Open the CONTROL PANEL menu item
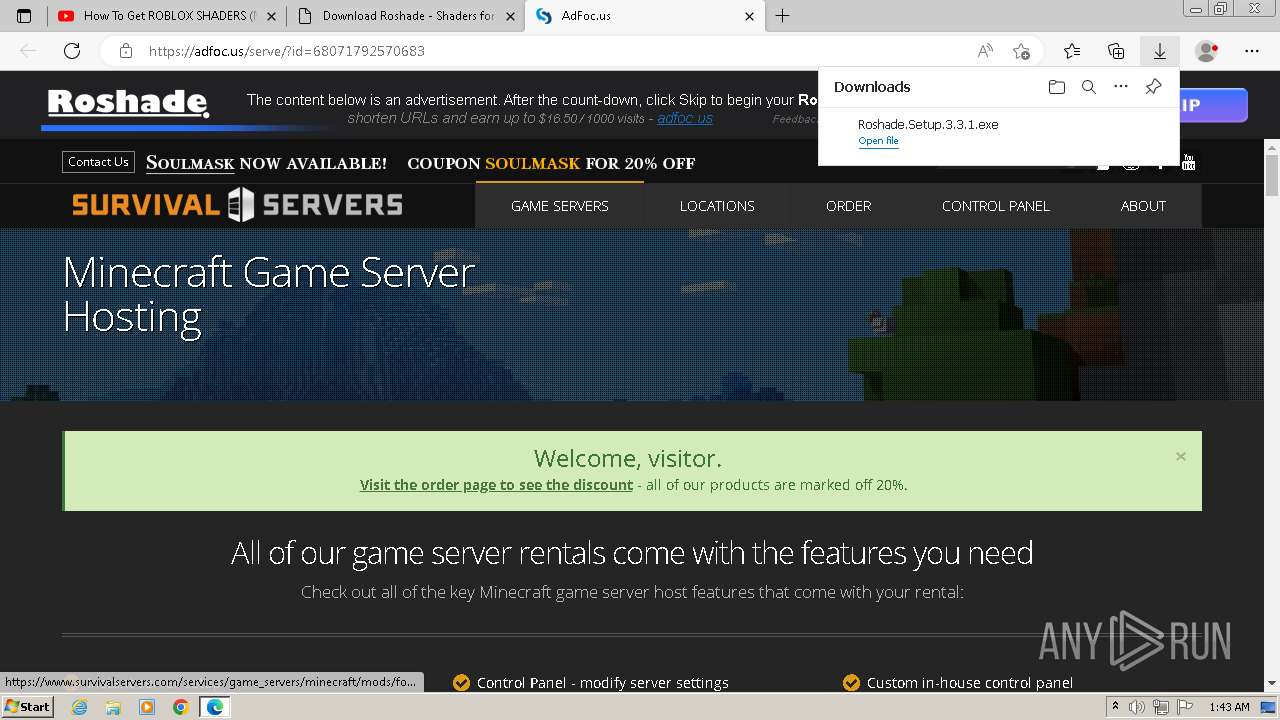The height and width of the screenshot is (720, 1280). [996, 206]
